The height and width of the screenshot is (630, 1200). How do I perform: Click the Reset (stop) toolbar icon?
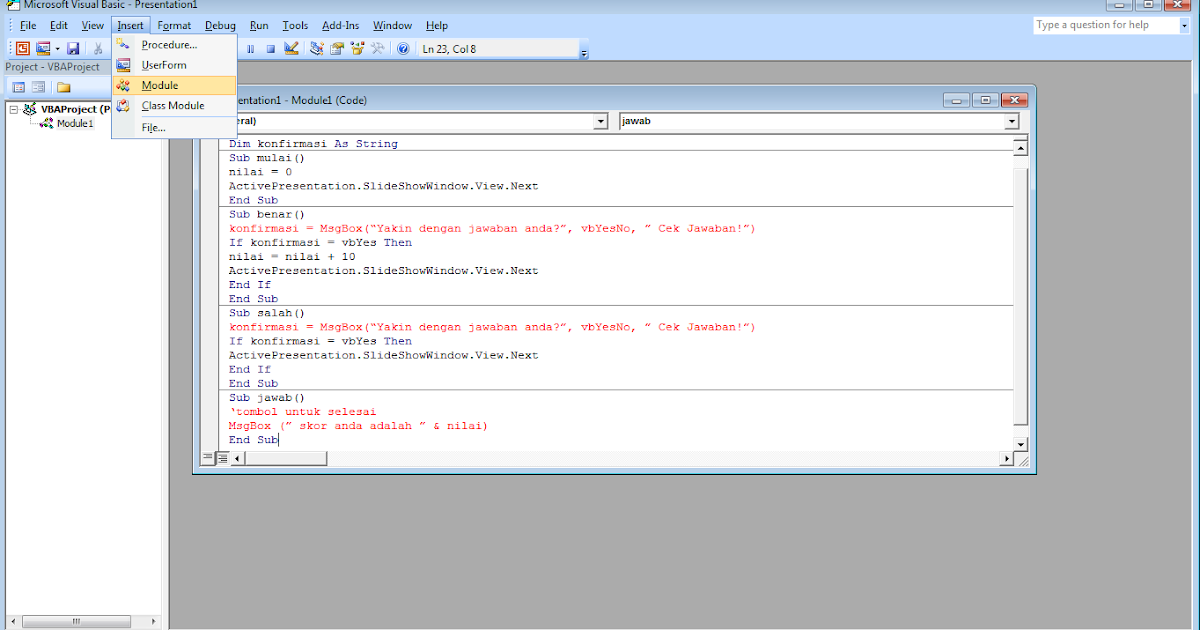pos(270,48)
